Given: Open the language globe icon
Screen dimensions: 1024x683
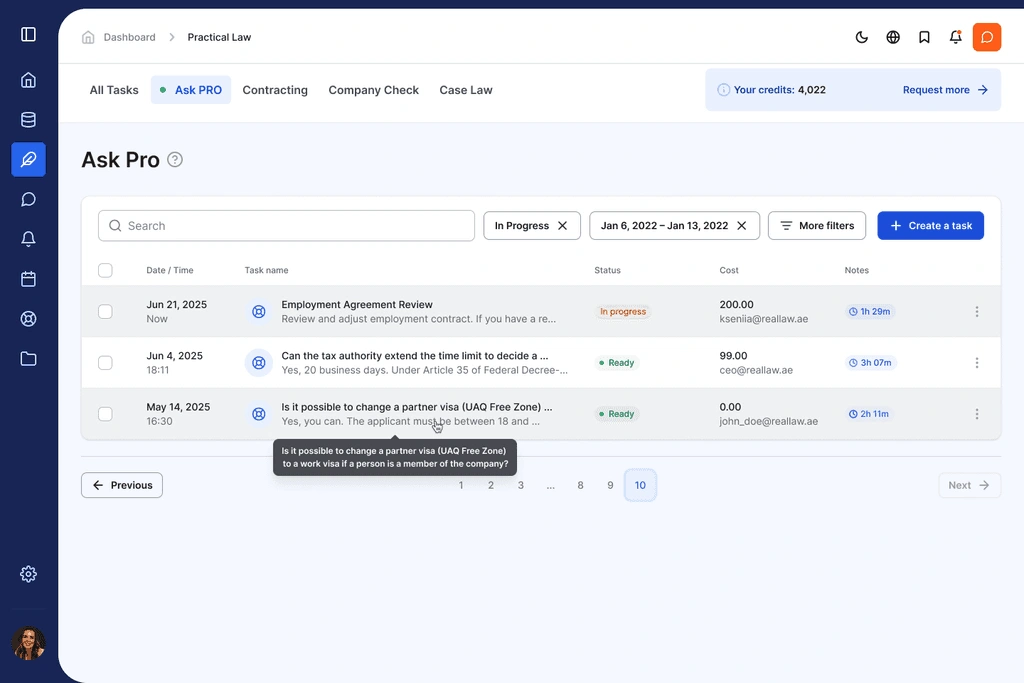Looking at the screenshot, I should 893,38.
